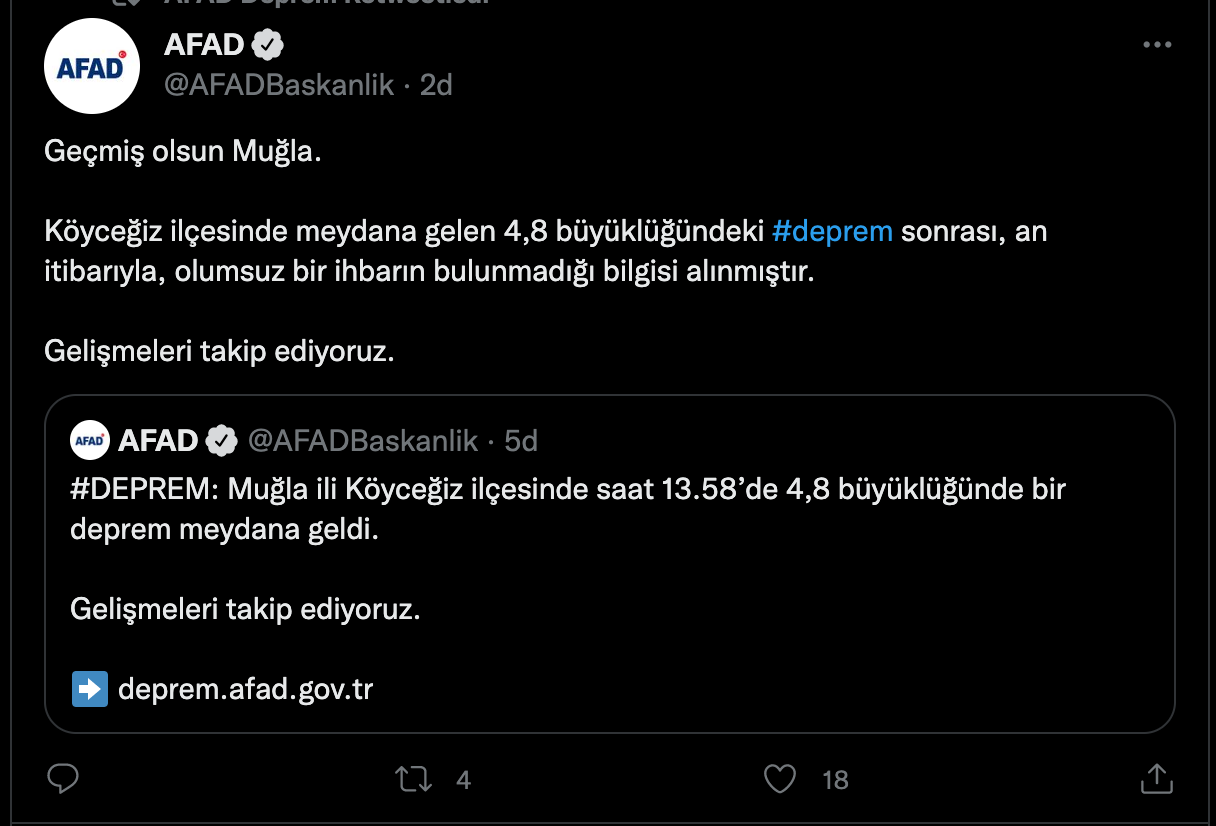Like the tweet with heart icon

point(779,779)
